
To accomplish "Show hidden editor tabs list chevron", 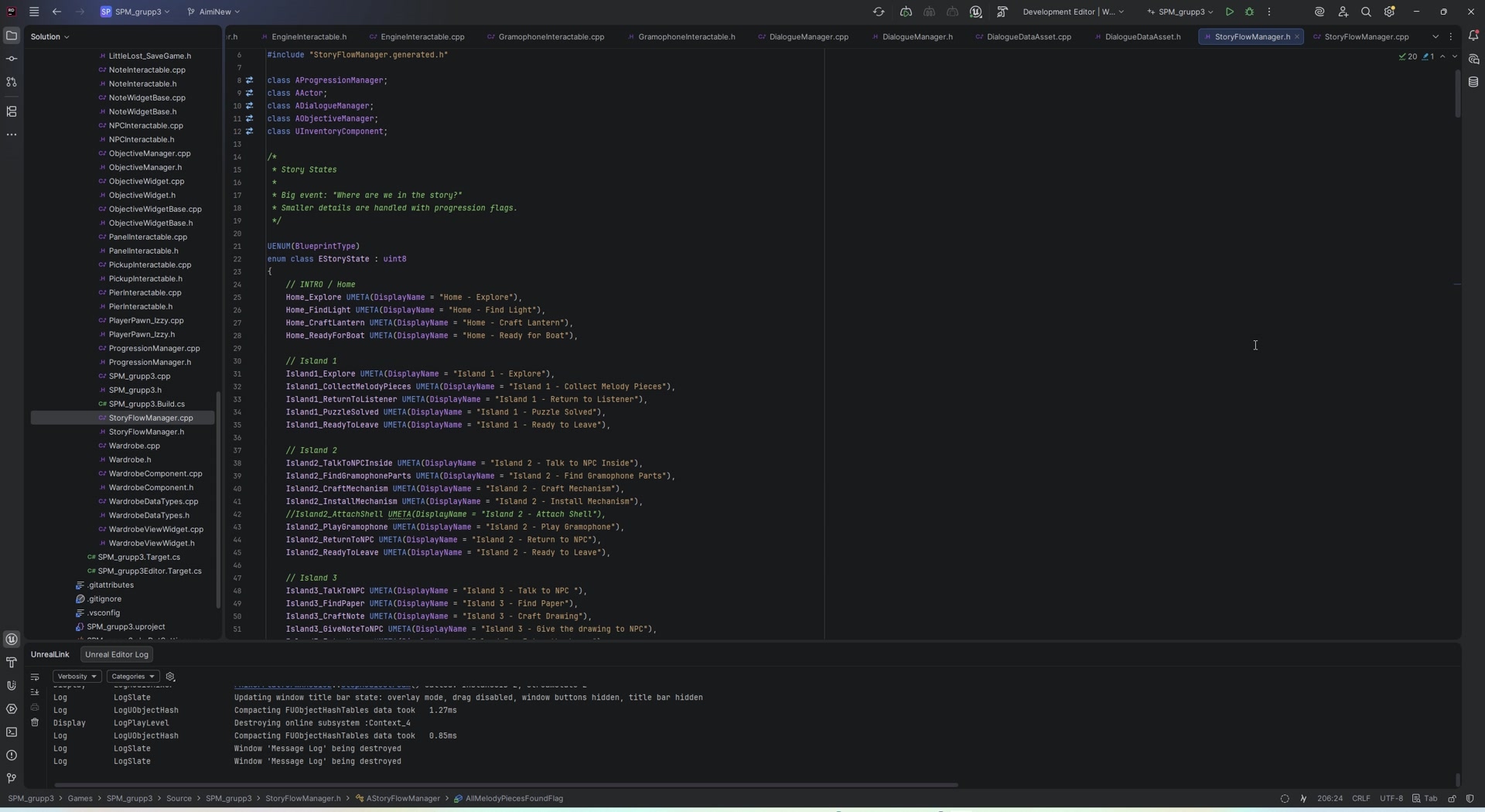I will [1435, 36].
